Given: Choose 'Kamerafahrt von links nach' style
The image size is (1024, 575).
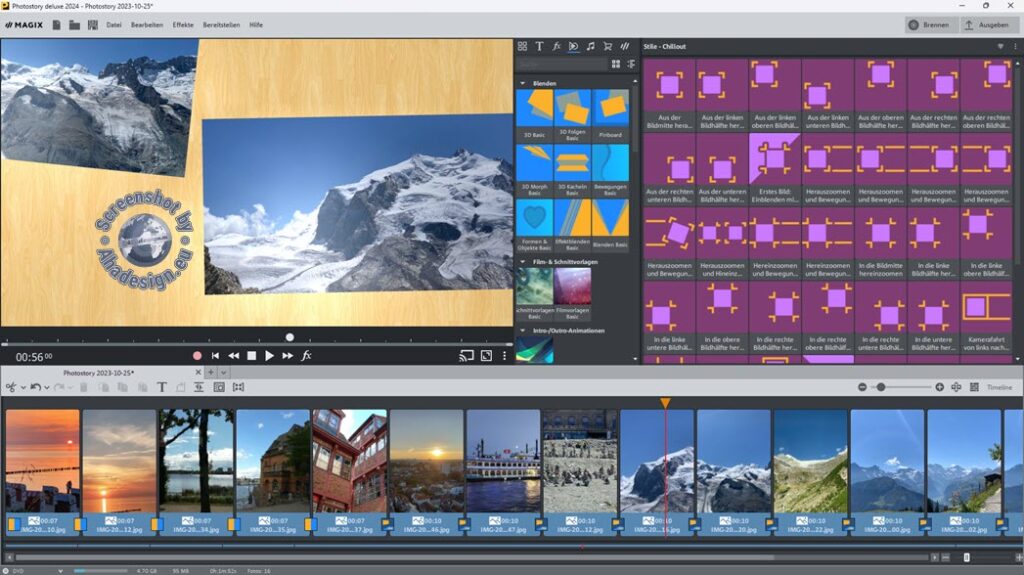Looking at the screenshot, I should click(x=985, y=318).
